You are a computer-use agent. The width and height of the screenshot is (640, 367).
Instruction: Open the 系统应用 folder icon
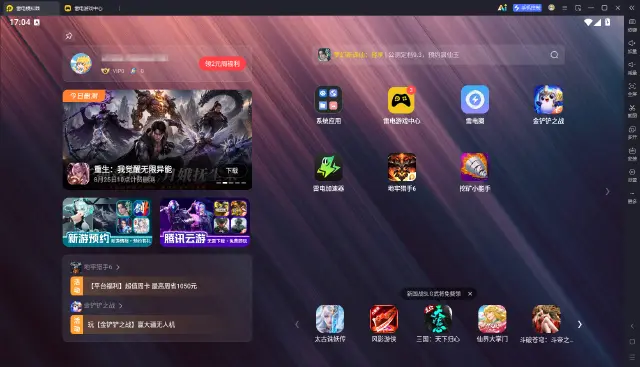click(328, 99)
